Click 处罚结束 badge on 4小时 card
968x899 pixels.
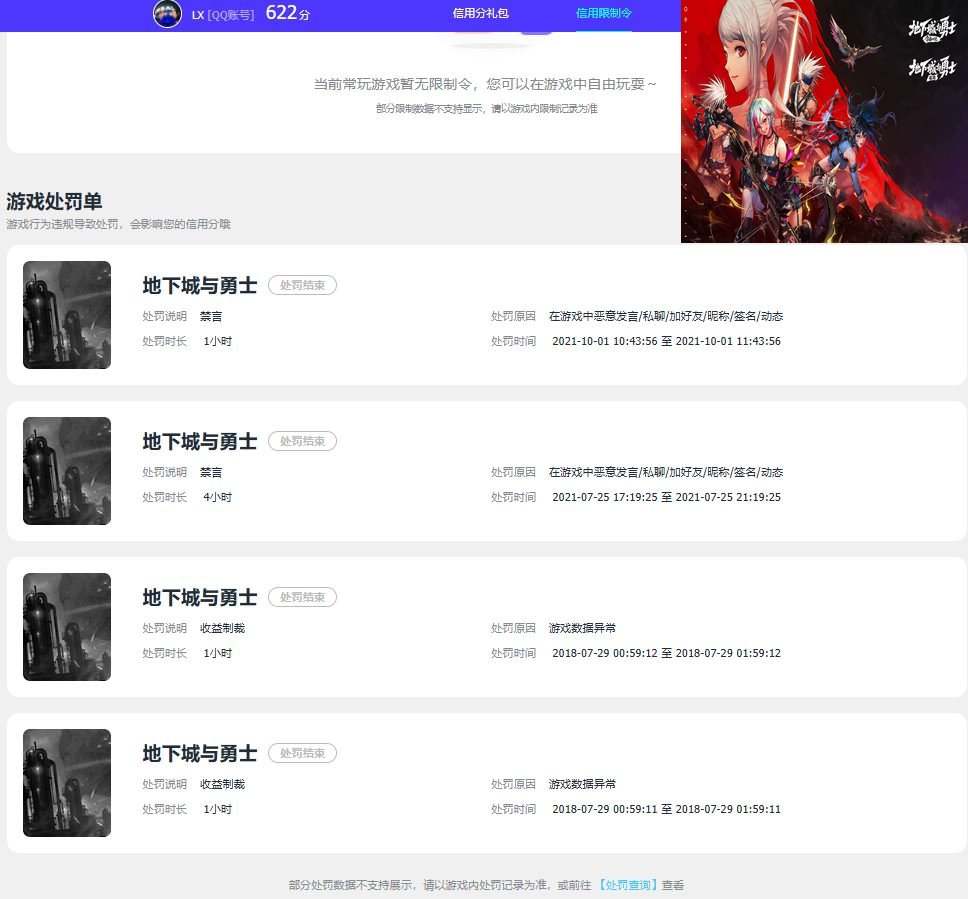coord(302,441)
